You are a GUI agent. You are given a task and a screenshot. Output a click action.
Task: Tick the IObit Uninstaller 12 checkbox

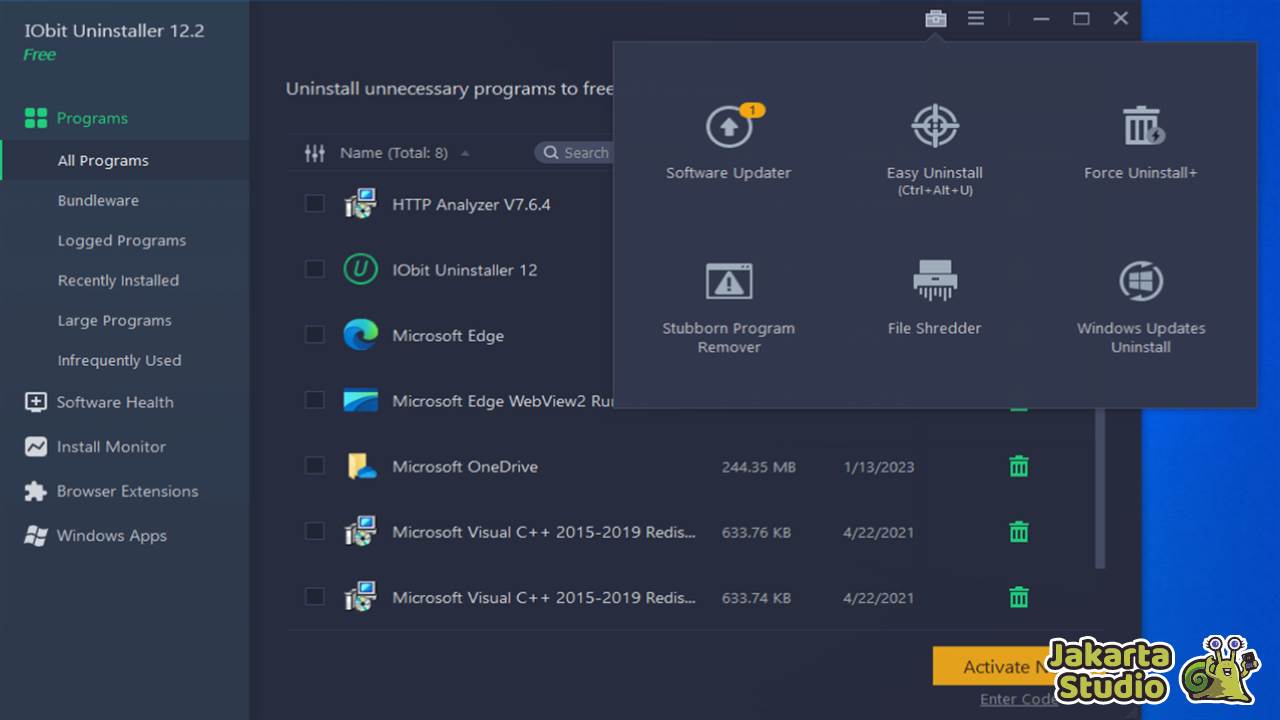(314, 269)
